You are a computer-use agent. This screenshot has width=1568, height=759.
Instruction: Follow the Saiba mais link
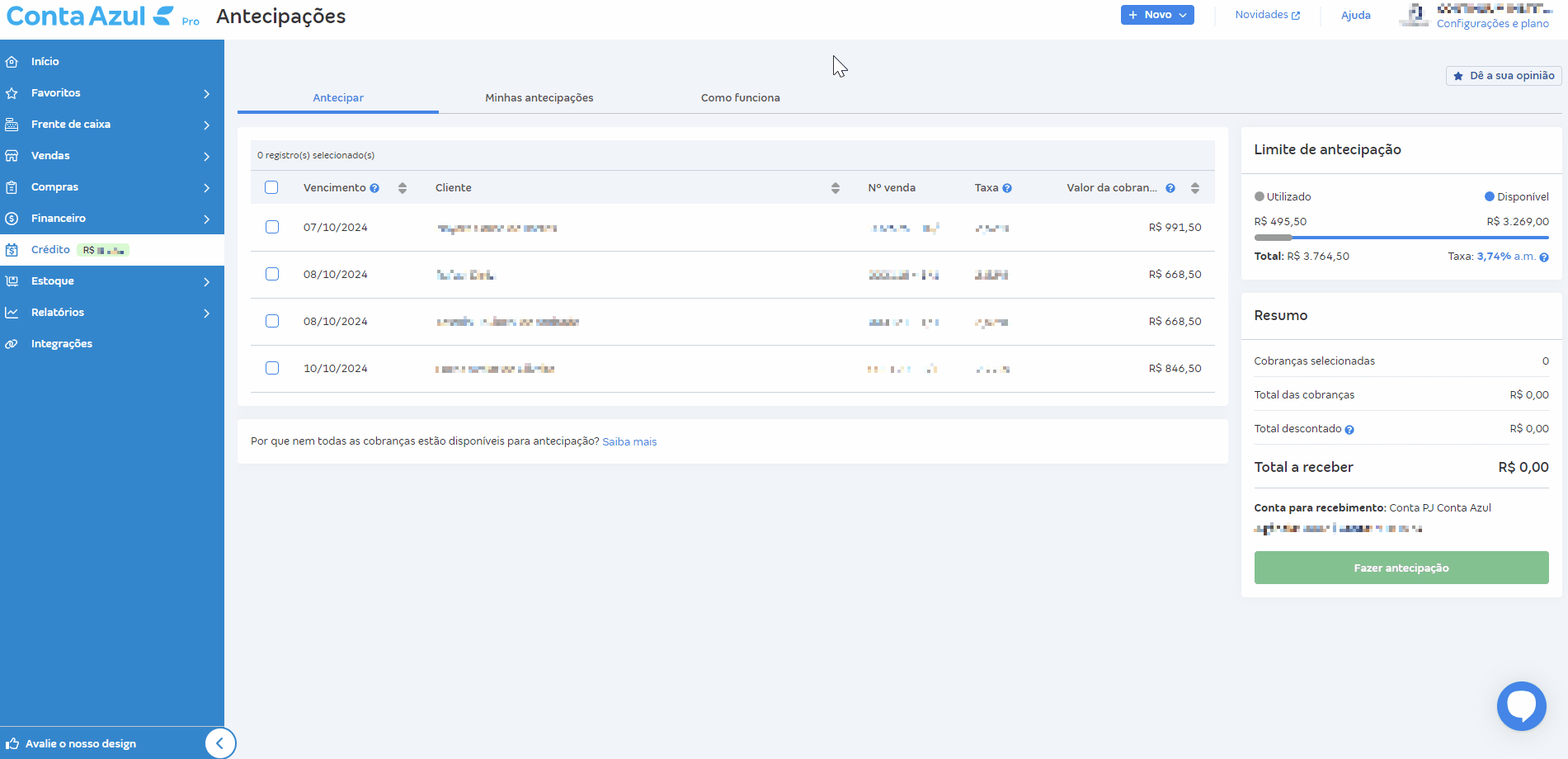click(x=629, y=442)
